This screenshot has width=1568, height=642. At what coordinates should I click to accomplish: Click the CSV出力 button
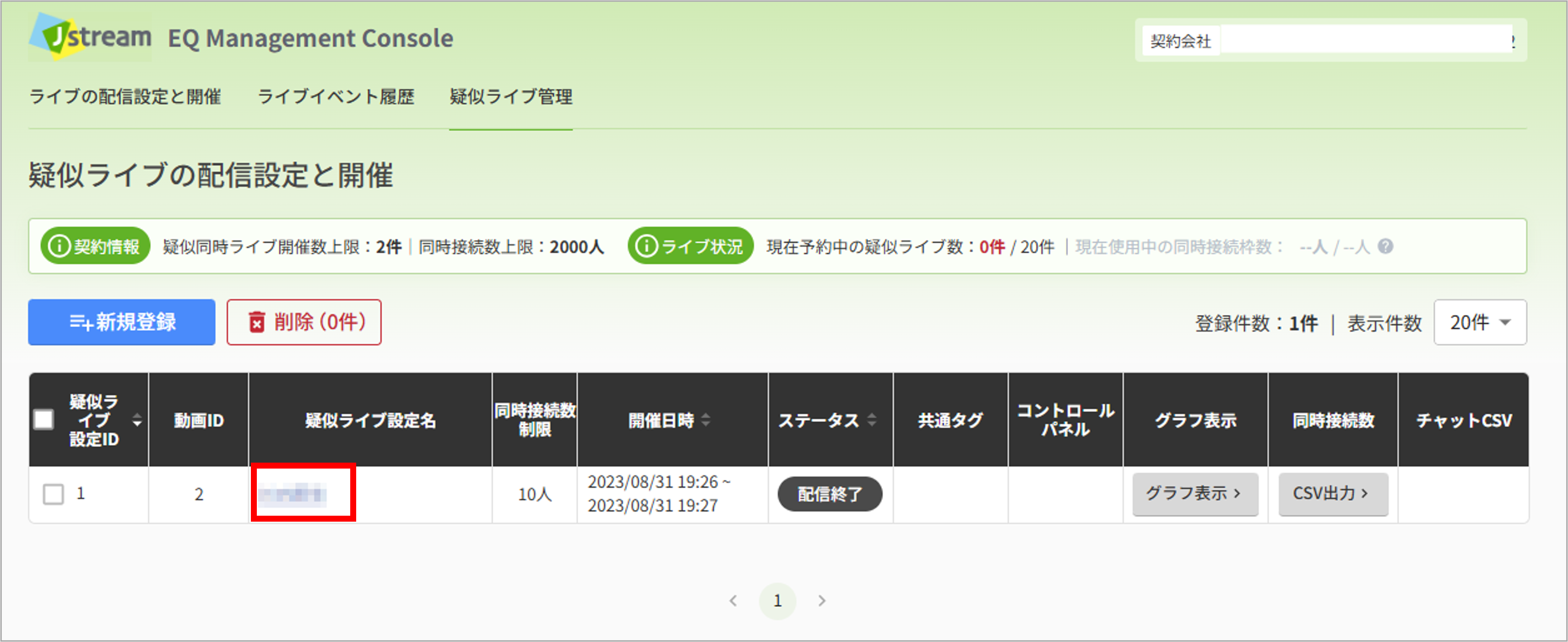(x=1333, y=494)
